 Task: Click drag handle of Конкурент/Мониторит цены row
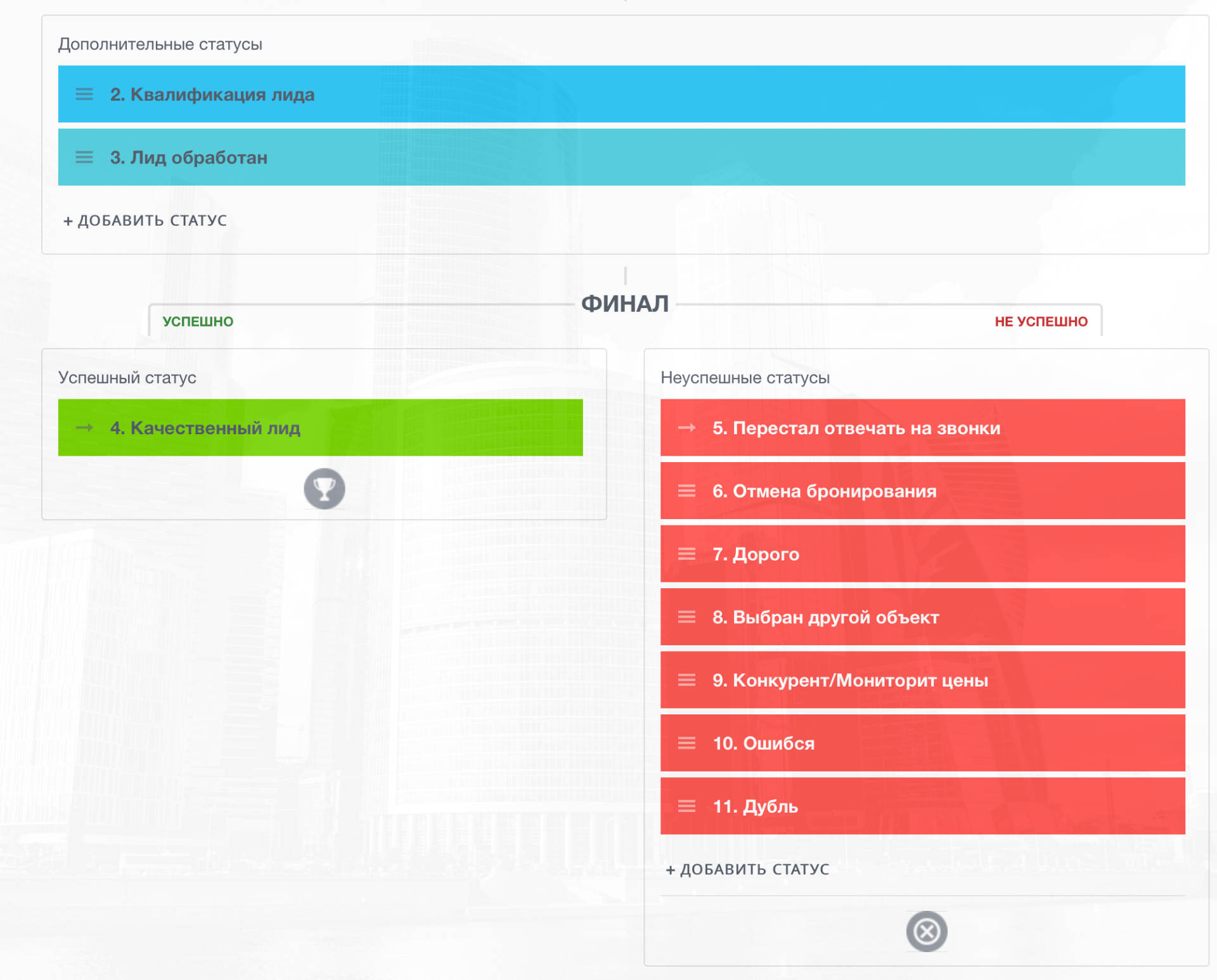(x=686, y=680)
